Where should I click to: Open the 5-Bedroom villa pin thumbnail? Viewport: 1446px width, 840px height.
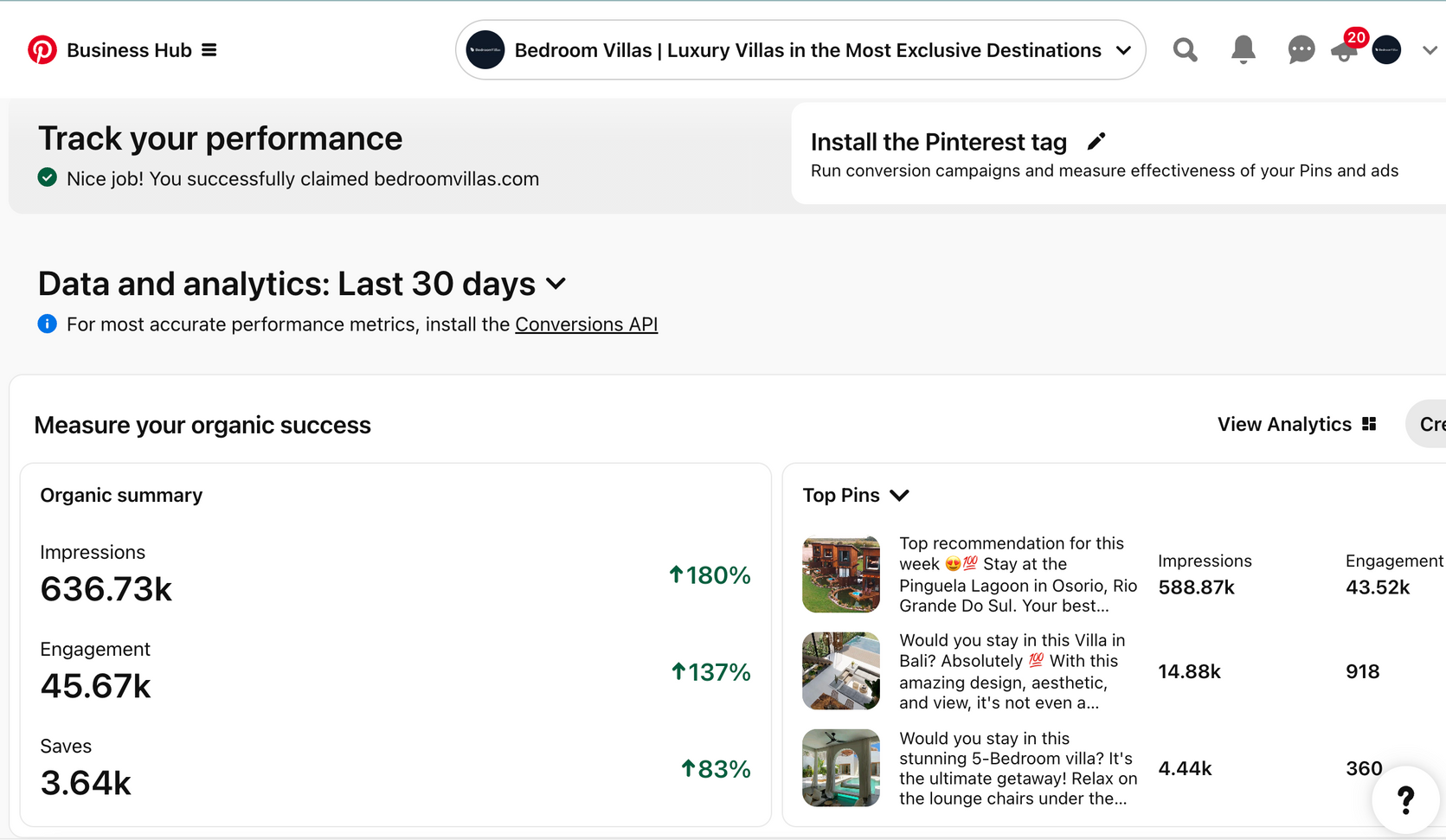841,768
